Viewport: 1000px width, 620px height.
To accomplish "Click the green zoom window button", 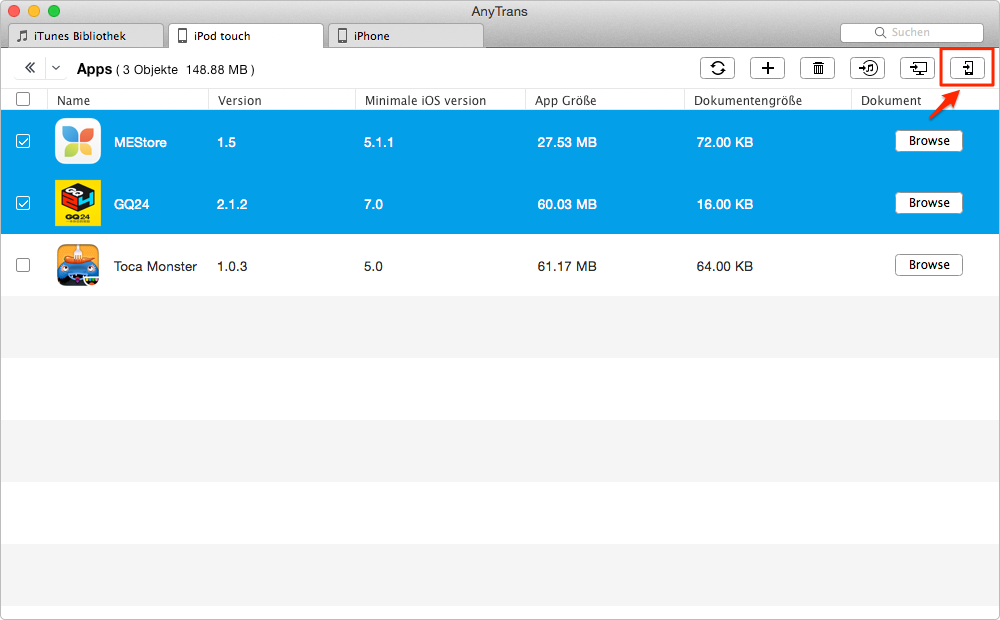I will point(54,11).
